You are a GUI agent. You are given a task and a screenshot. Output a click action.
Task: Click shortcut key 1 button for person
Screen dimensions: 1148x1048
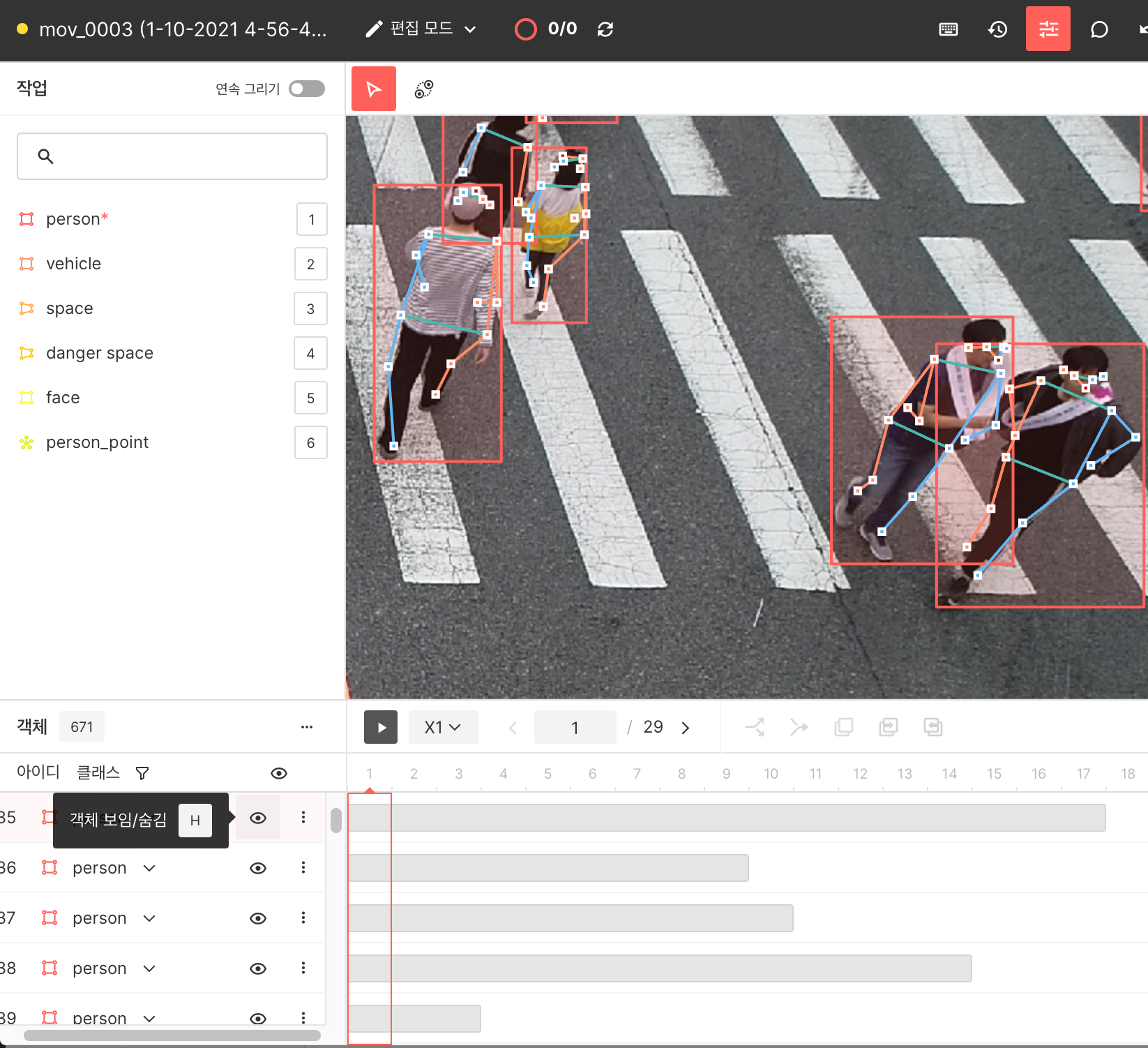click(311, 219)
